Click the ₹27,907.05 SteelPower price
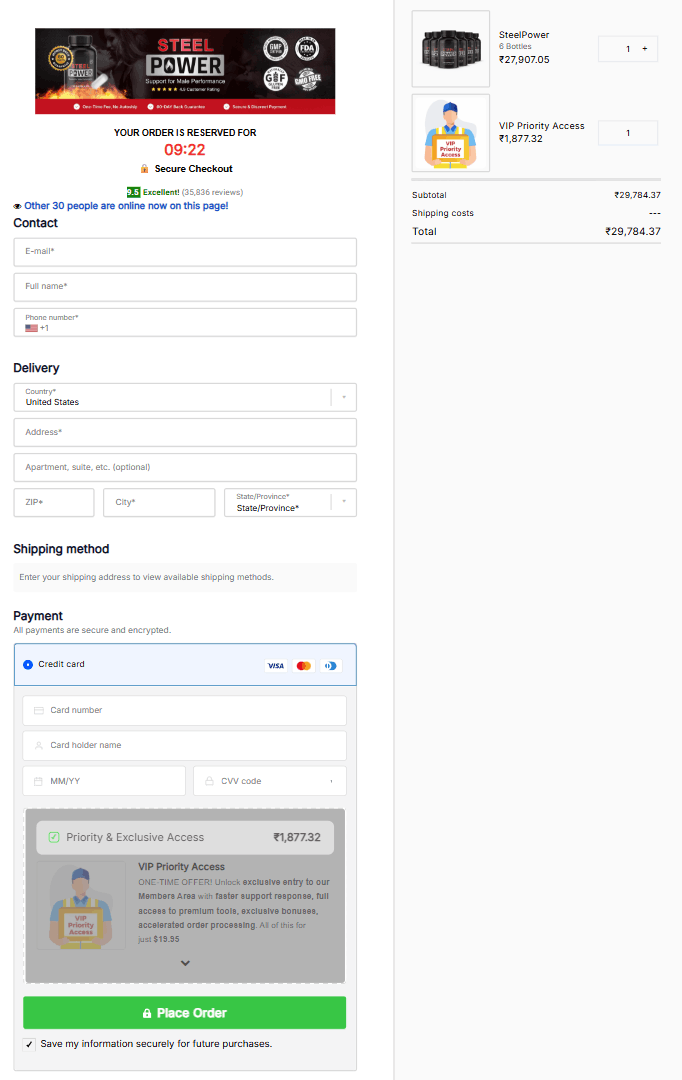Screen dimensions: 682x1080 [x=524, y=60]
